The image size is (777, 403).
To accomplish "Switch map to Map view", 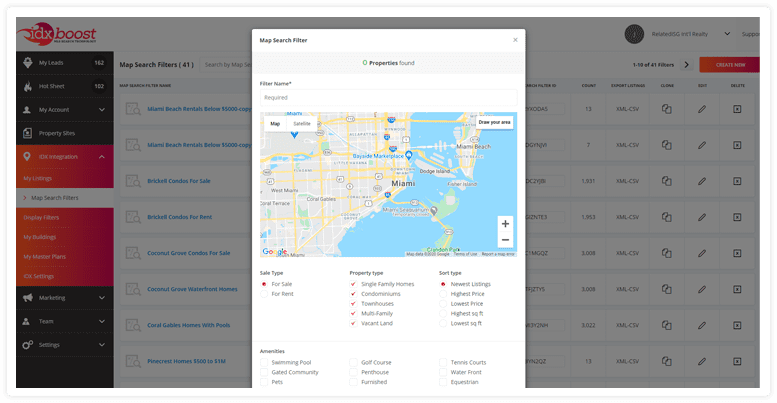I will pyautogui.click(x=275, y=123).
